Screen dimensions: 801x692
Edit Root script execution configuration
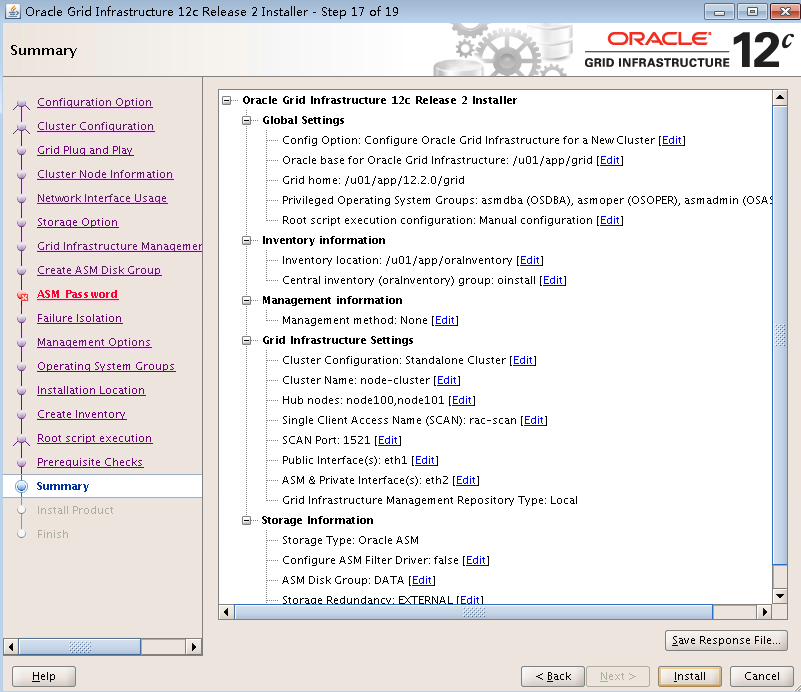[x=610, y=221]
